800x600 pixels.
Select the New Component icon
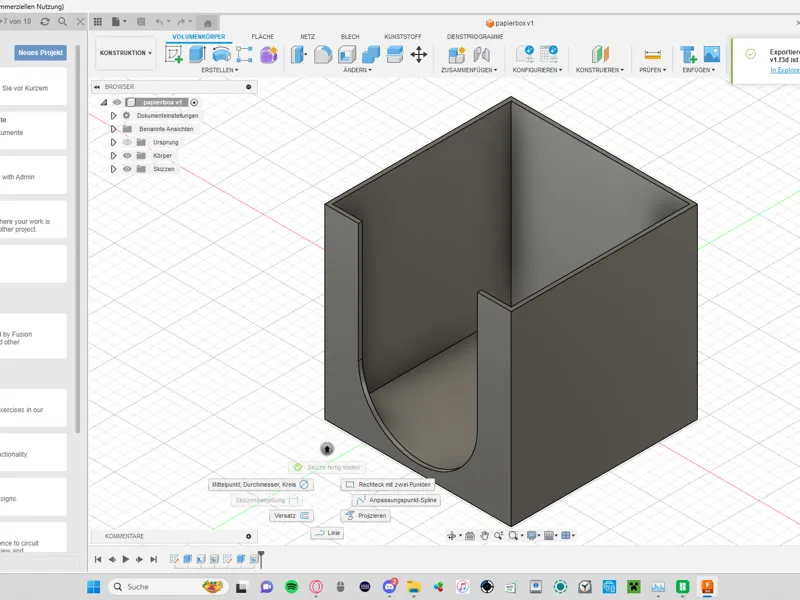457,54
